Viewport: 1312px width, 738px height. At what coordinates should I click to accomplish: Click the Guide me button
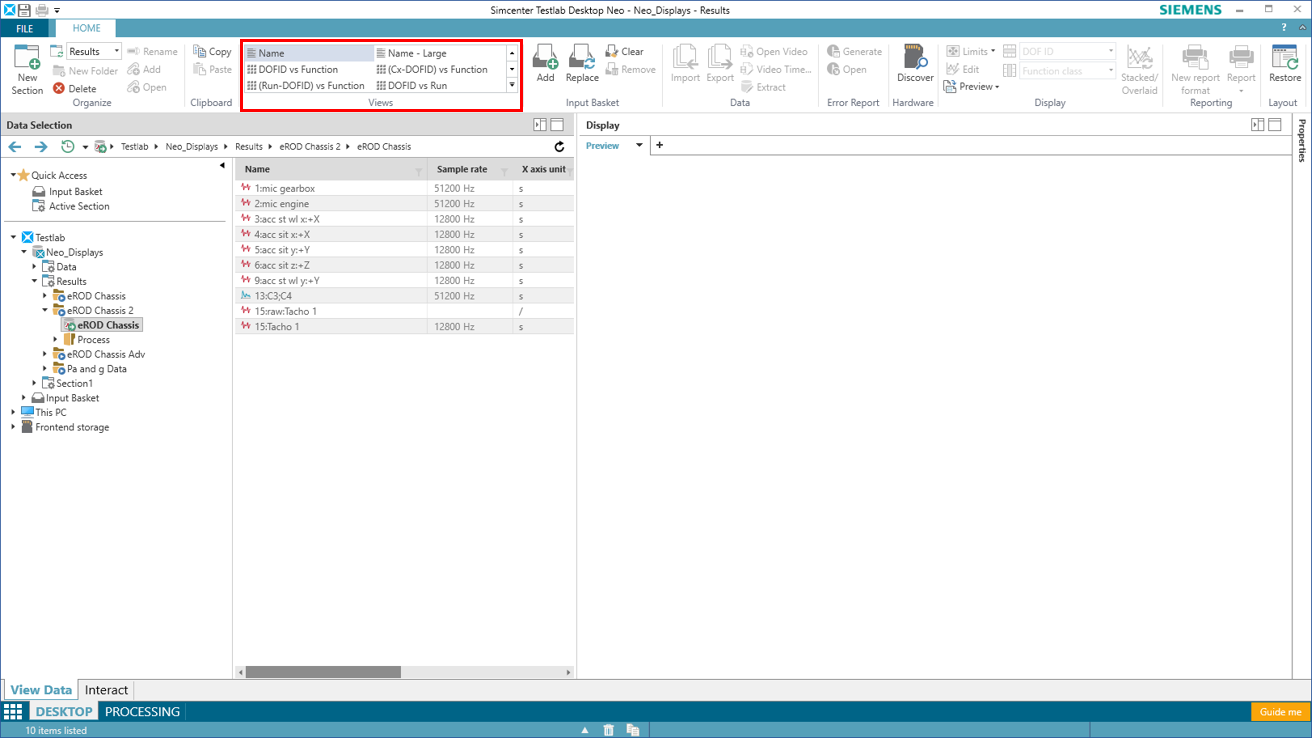(1280, 712)
